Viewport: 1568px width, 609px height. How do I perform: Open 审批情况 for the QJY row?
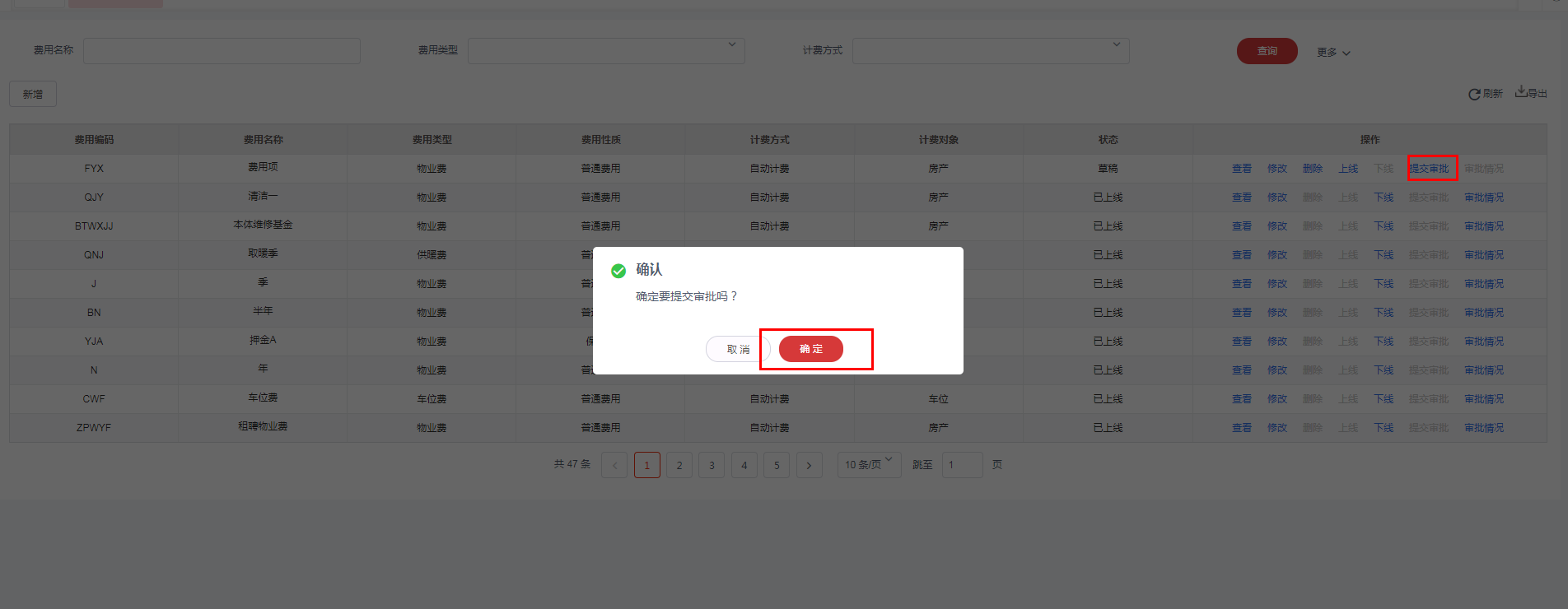[1484, 198]
